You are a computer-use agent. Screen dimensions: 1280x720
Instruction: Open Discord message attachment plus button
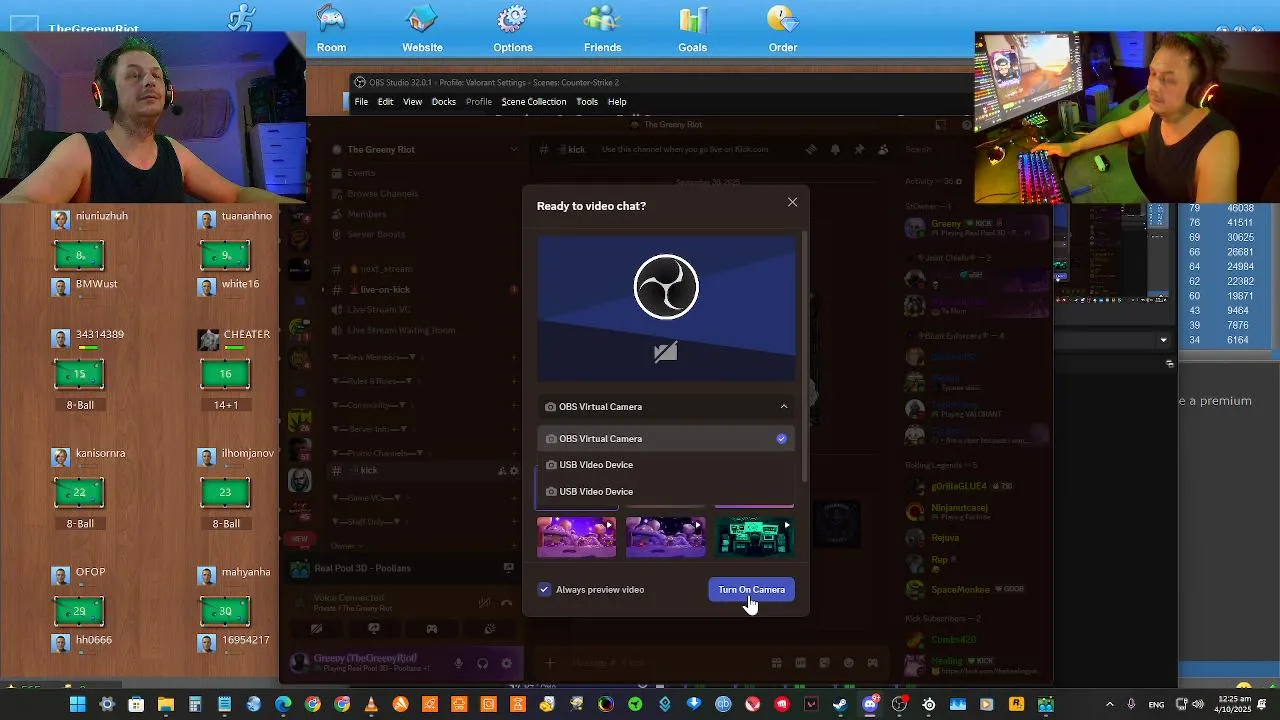point(549,662)
